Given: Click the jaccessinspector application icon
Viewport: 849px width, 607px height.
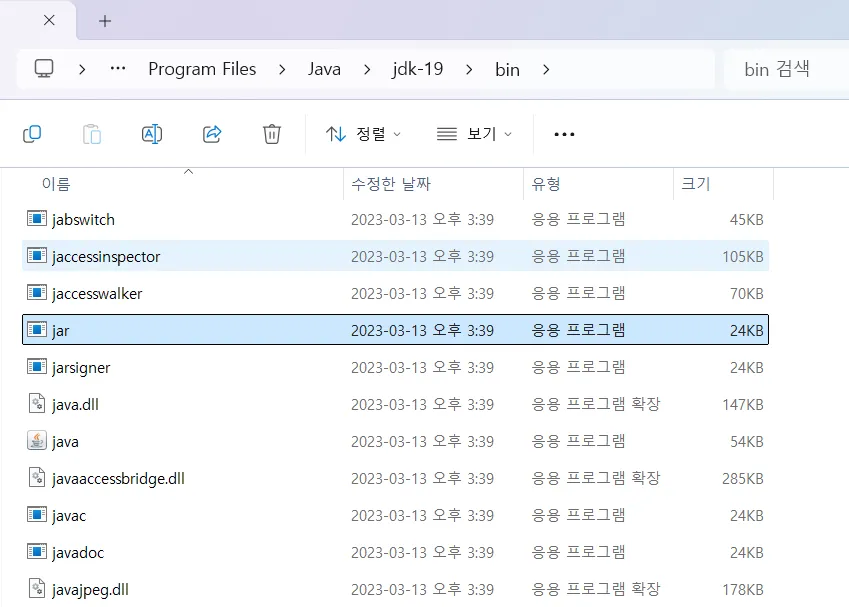Looking at the screenshot, I should [37, 256].
